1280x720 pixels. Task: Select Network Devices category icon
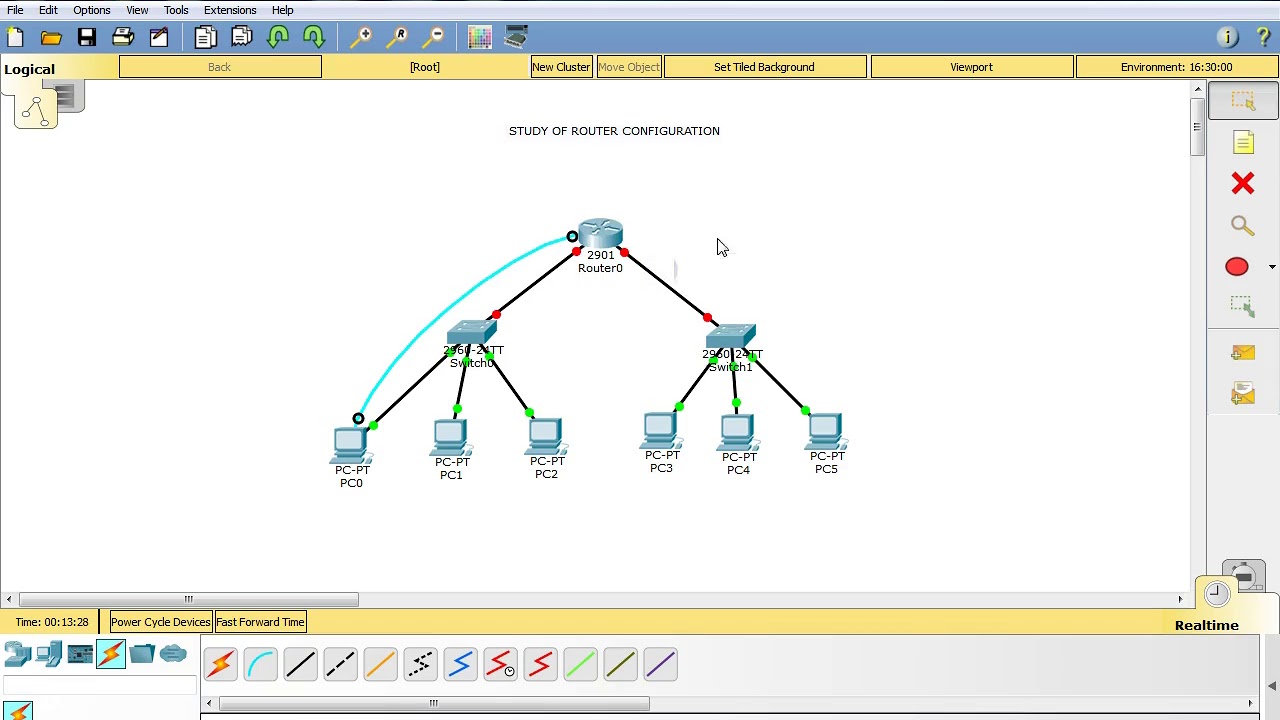(x=18, y=654)
